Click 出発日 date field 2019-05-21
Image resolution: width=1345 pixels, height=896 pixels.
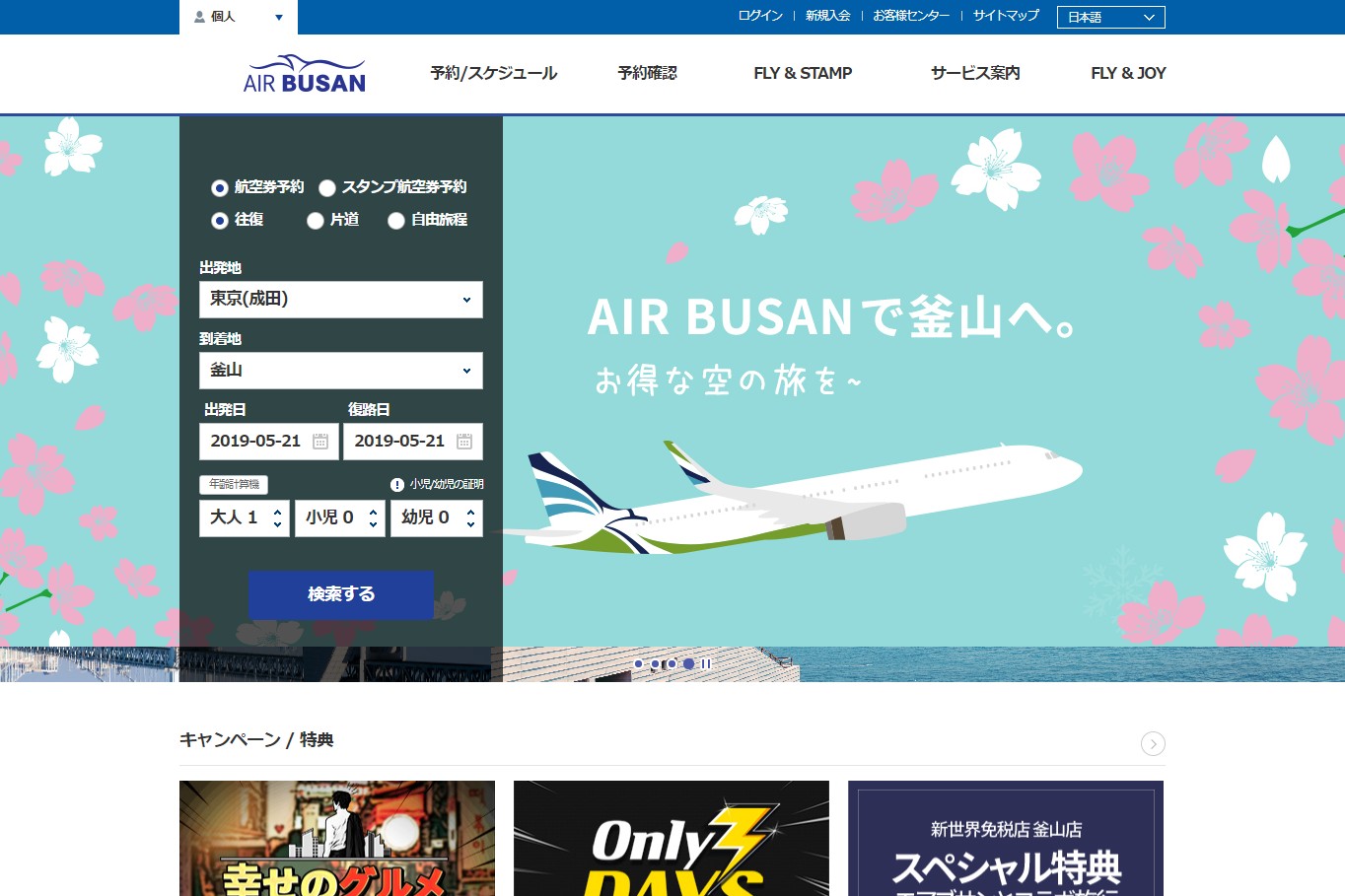pos(269,442)
